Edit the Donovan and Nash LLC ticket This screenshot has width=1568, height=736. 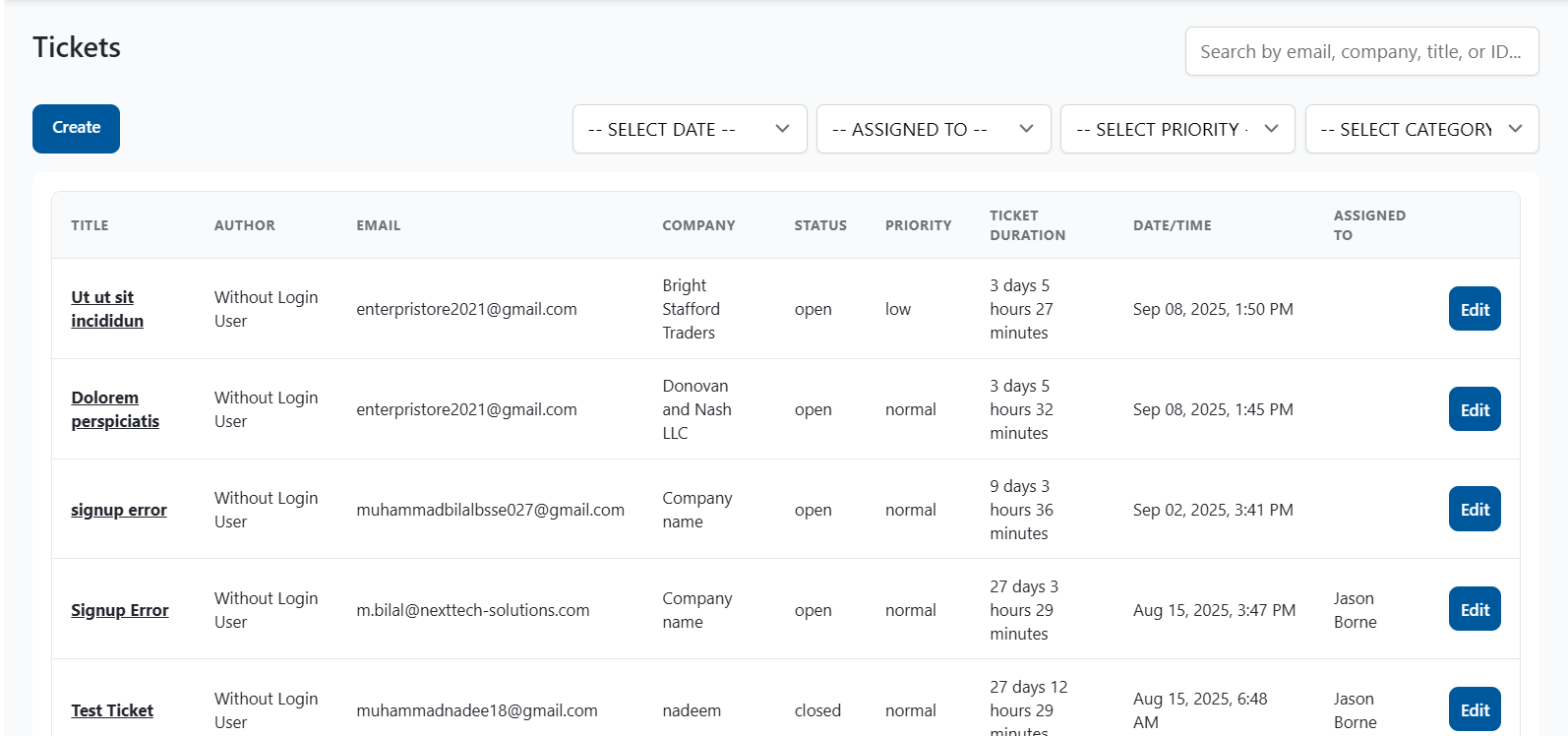click(1474, 409)
